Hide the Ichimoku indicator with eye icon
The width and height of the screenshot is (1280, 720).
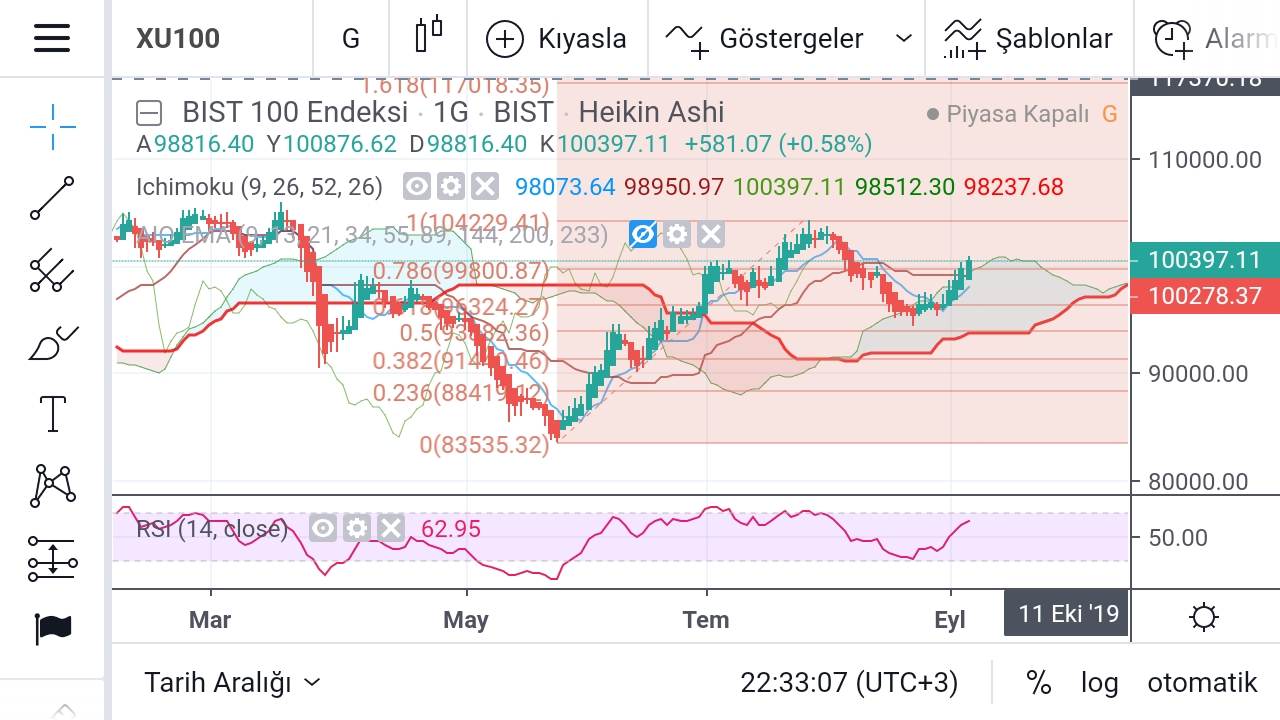pyautogui.click(x=417, y=187)
